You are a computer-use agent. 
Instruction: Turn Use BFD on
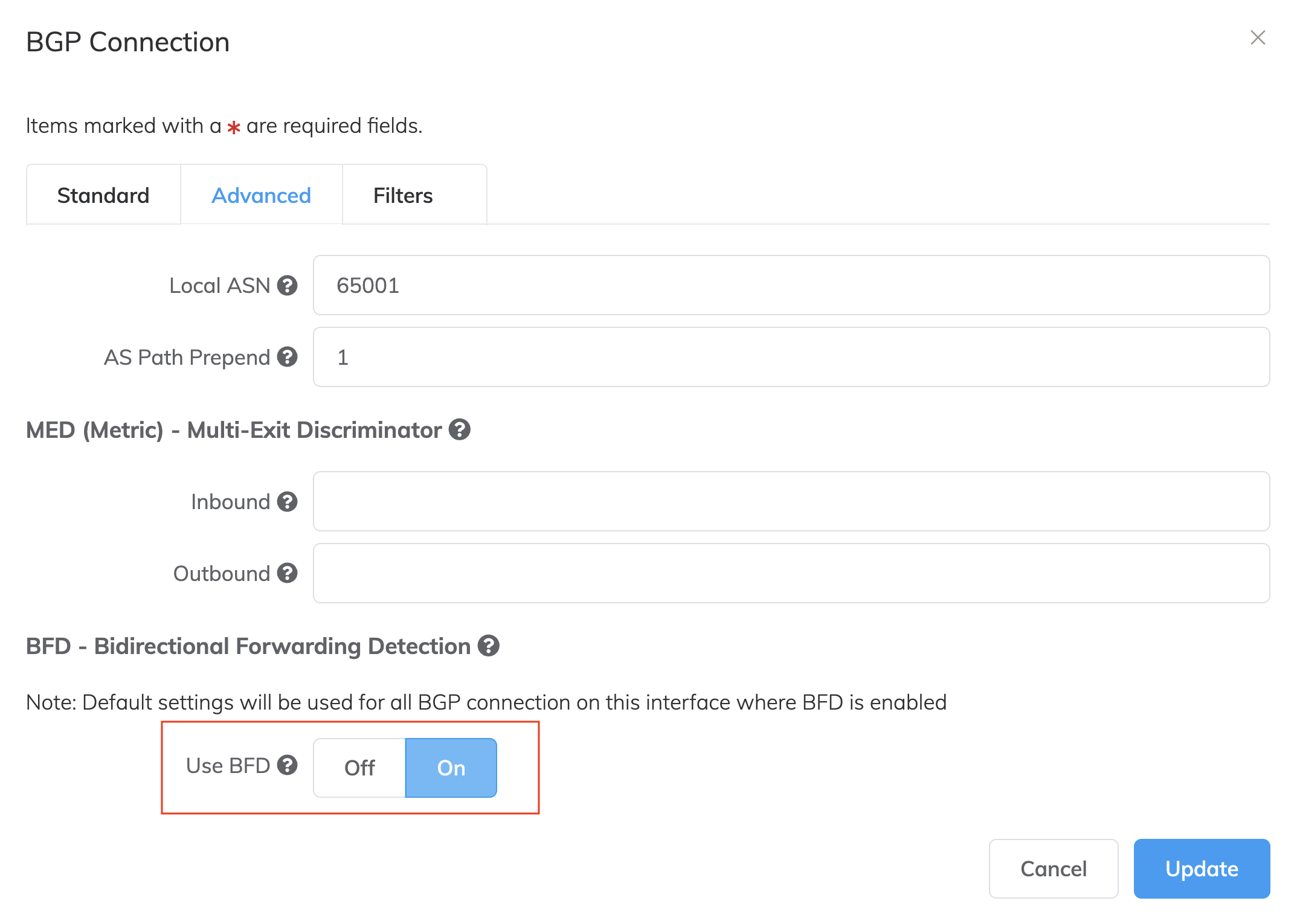point(451,768)
